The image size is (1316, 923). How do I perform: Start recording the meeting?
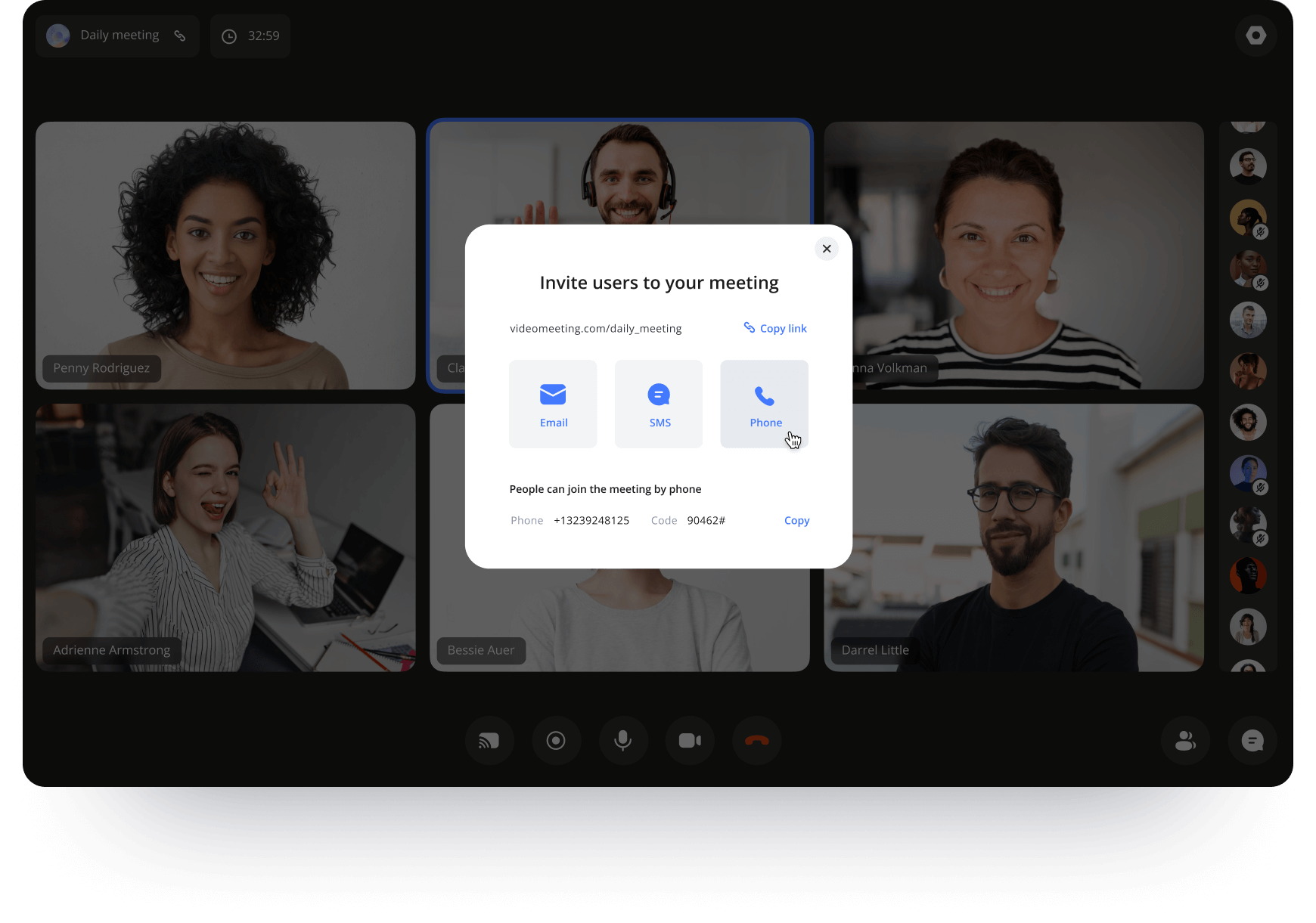point(556,741)
